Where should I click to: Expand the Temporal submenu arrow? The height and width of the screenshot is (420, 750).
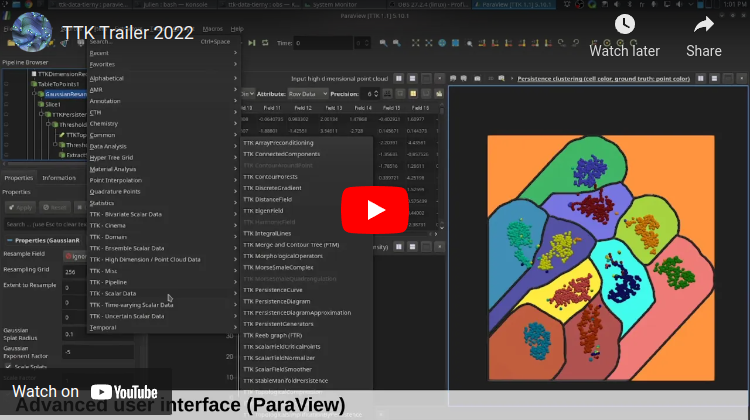click(x=235, y=327)
